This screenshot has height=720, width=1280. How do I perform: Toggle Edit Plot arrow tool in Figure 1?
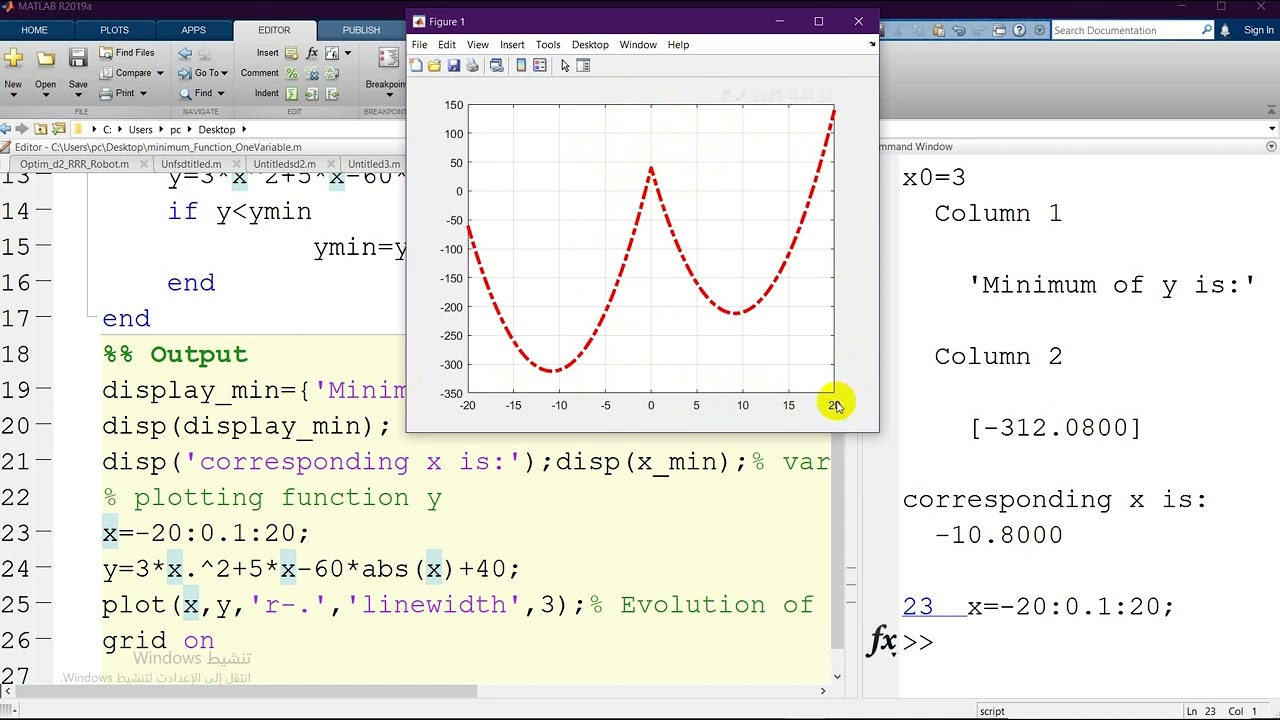click(x=565, y=65)
